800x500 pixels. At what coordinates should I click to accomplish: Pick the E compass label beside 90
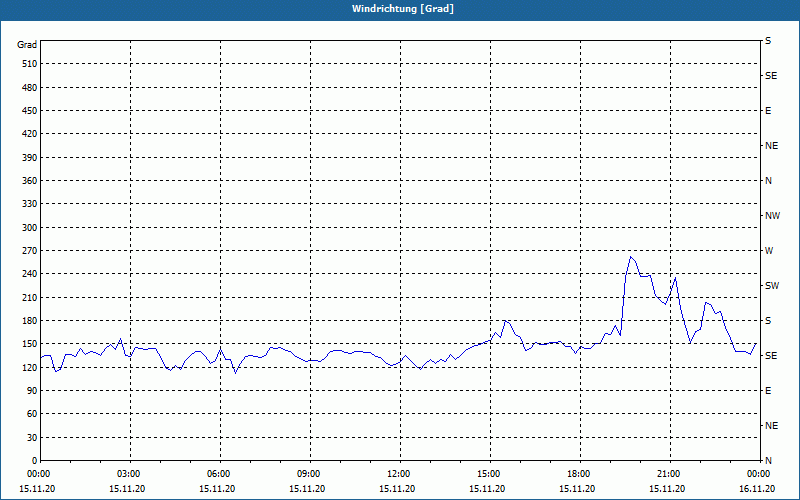(x=768, y=391)
